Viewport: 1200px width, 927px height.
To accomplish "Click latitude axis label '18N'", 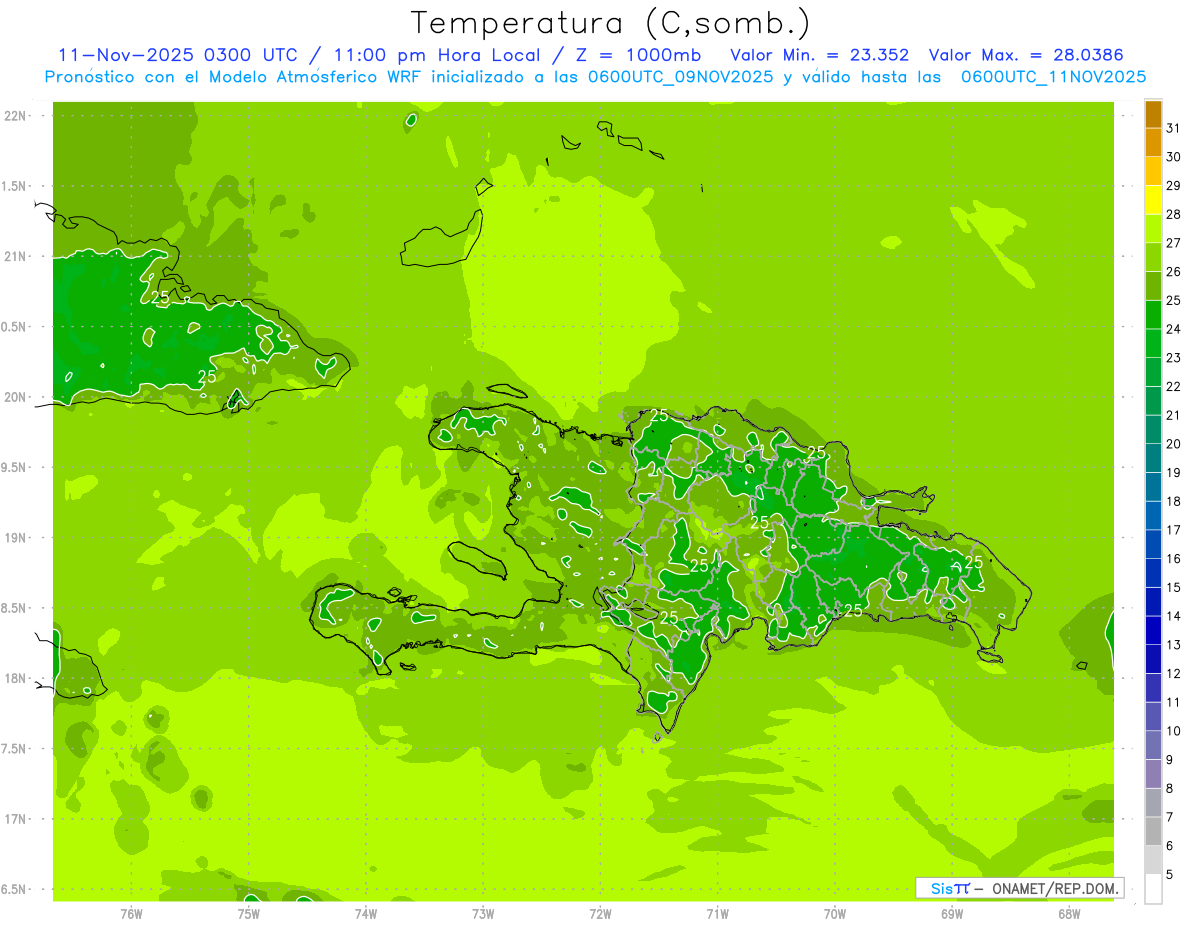I will 15,679.
